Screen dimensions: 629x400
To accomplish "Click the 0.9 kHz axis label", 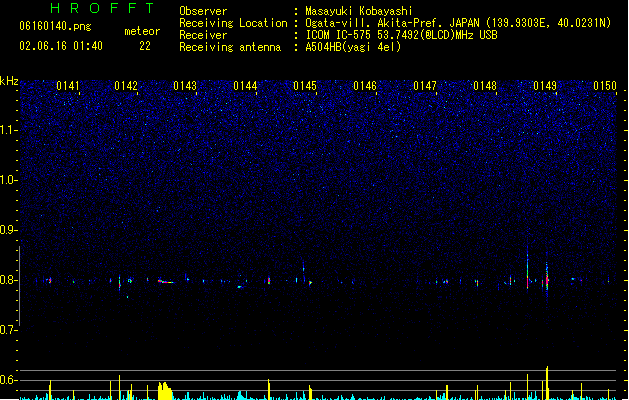I will point(8,230).
